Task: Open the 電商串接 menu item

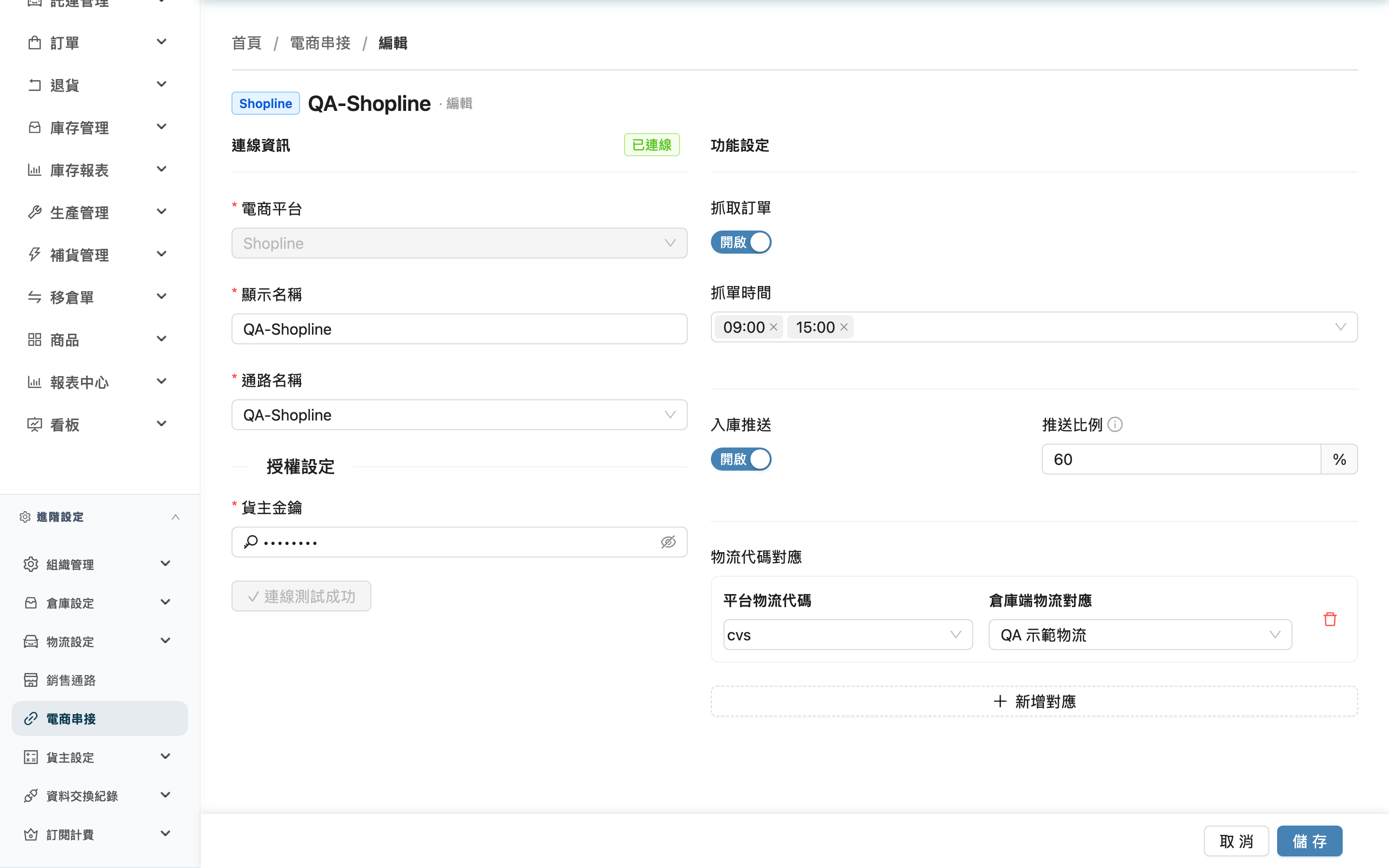Action: tap(100, 718)
